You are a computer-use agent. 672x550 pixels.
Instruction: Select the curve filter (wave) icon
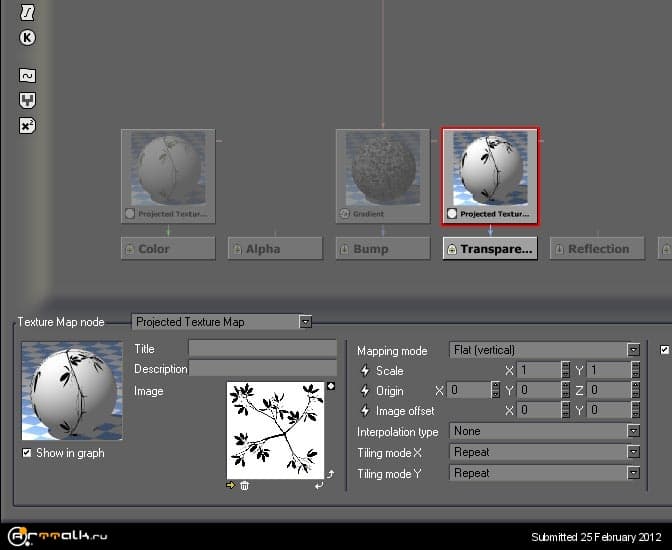pyautogui.click(x=28, y=76)
